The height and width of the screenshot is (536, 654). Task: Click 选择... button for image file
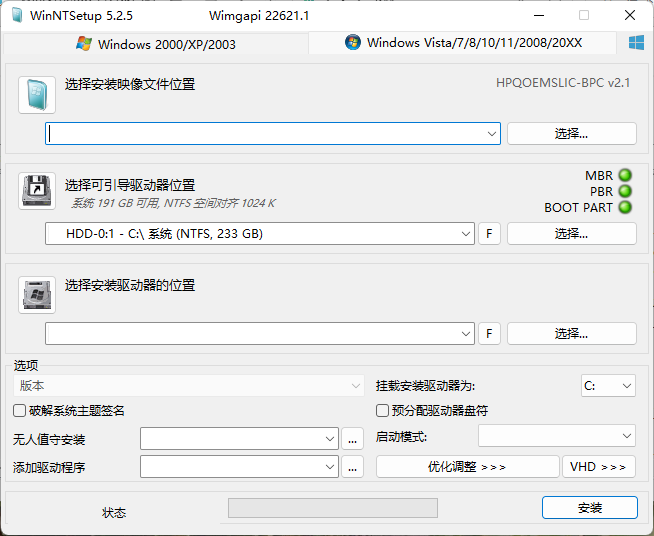pos(571,134)
